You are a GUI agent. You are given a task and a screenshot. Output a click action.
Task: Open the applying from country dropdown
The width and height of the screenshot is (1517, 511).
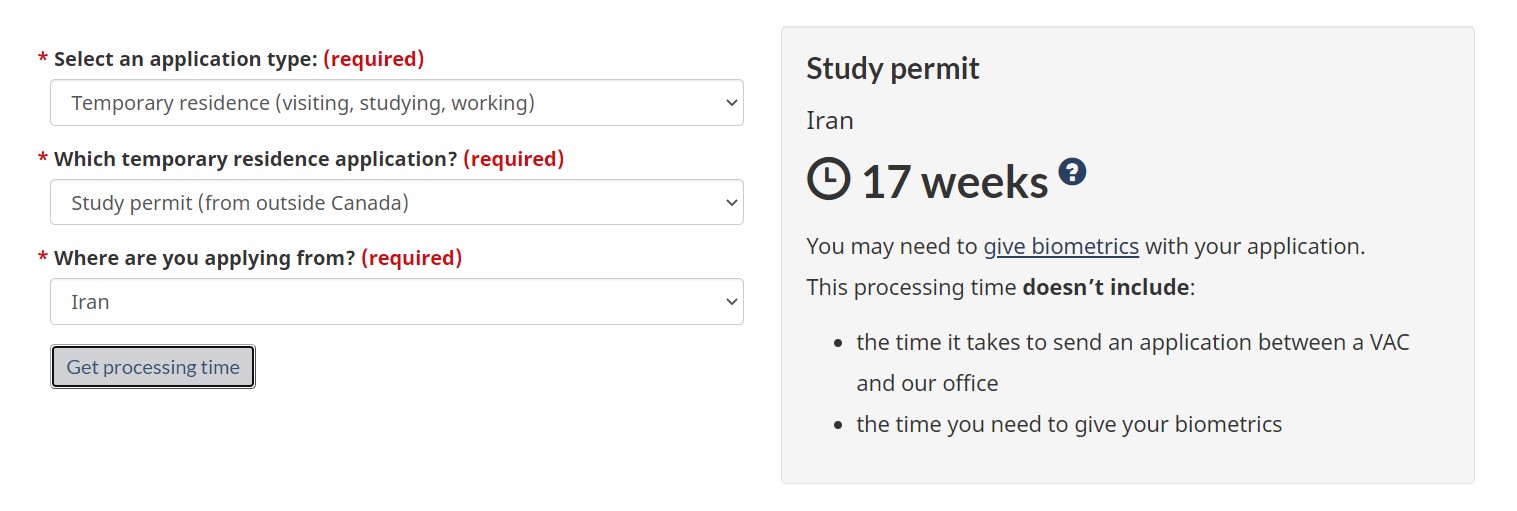397,301
